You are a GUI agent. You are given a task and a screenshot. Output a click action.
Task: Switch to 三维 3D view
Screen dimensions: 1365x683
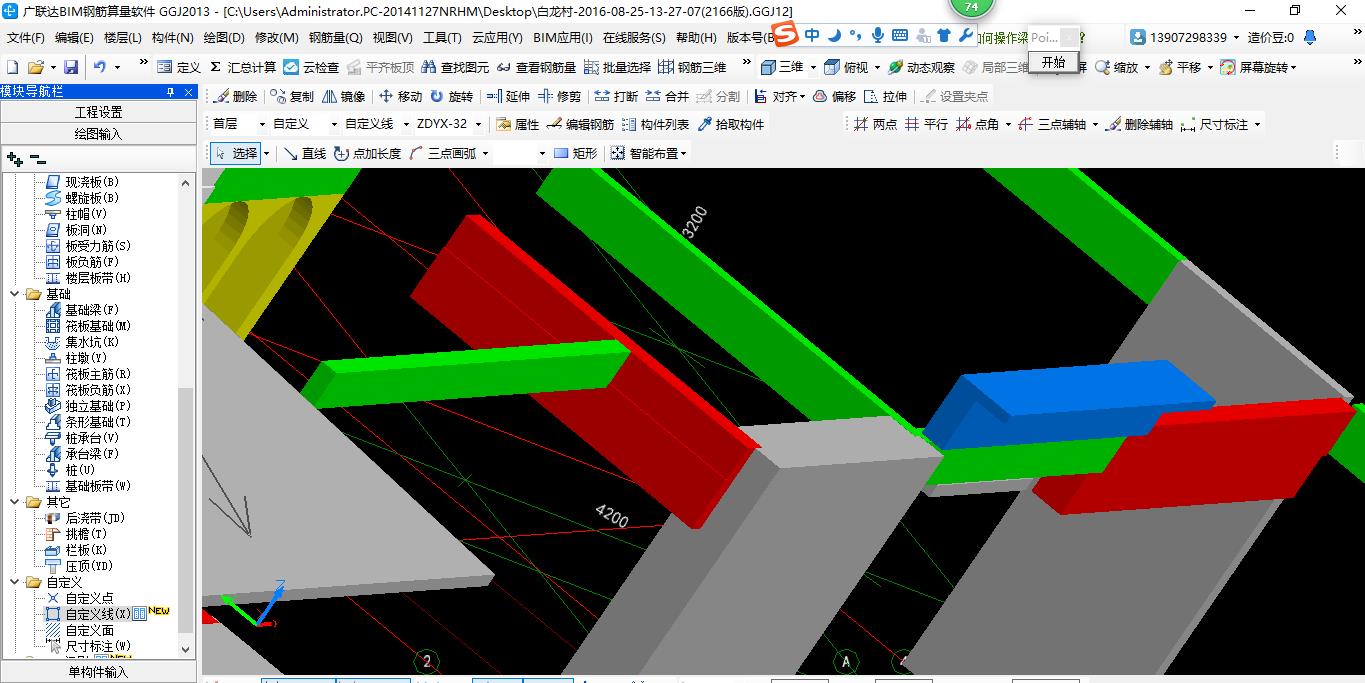[783, 67]
